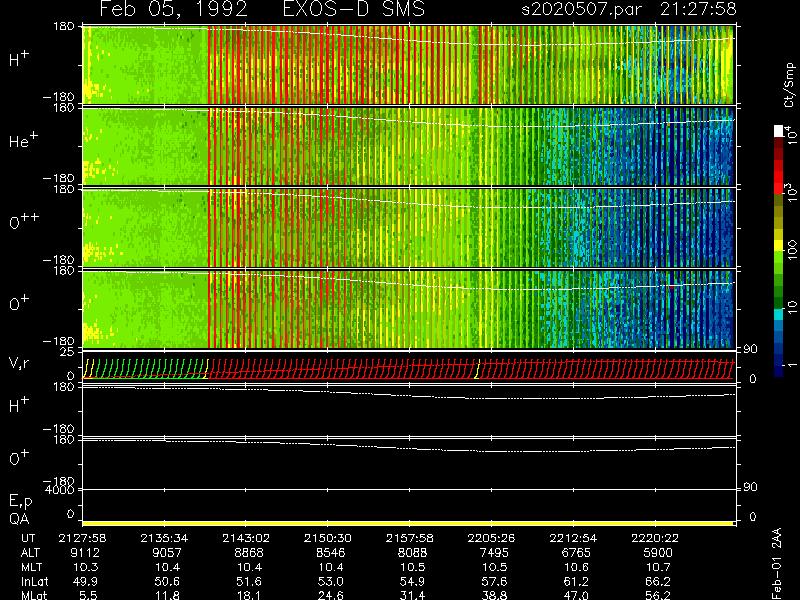Click the 'V,r' panel label
The image size is (800, 600).
19,363
